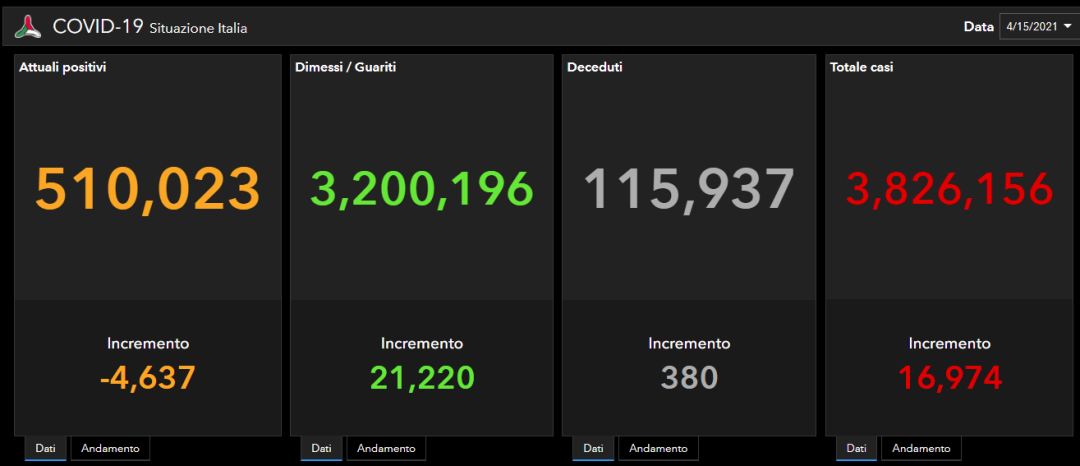This screenshot has width=1080, height=466.
Task: Open the Data date dropdown 4/15/2021
Action: 1039,27
